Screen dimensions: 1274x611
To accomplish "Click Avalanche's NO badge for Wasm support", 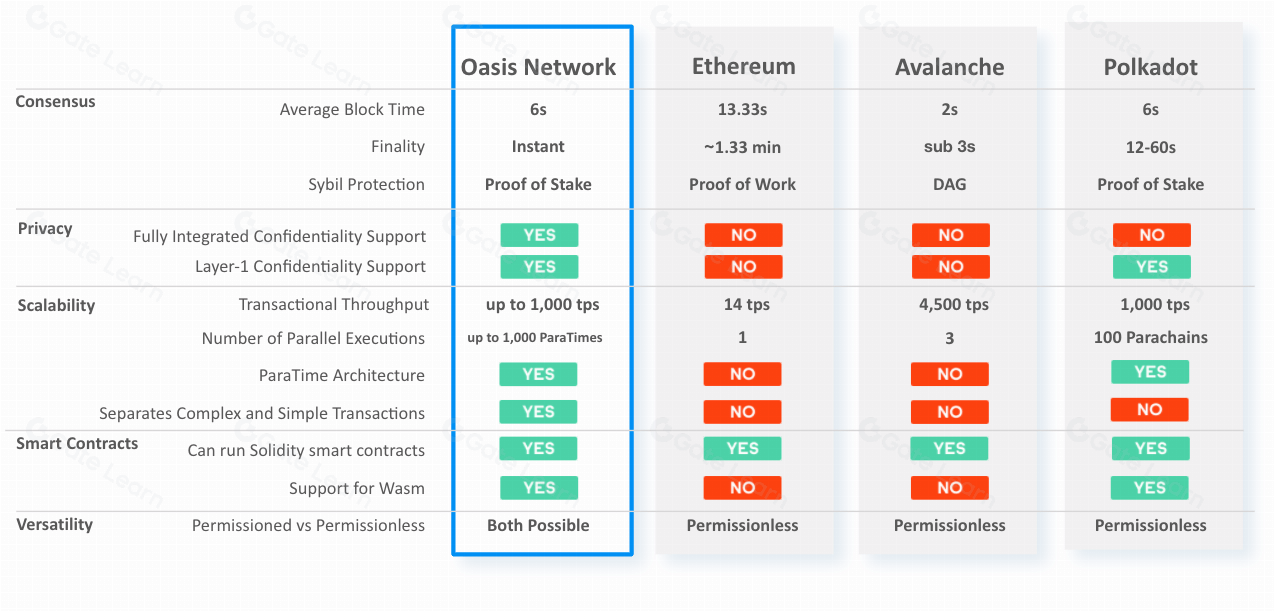I will [949, 488].
